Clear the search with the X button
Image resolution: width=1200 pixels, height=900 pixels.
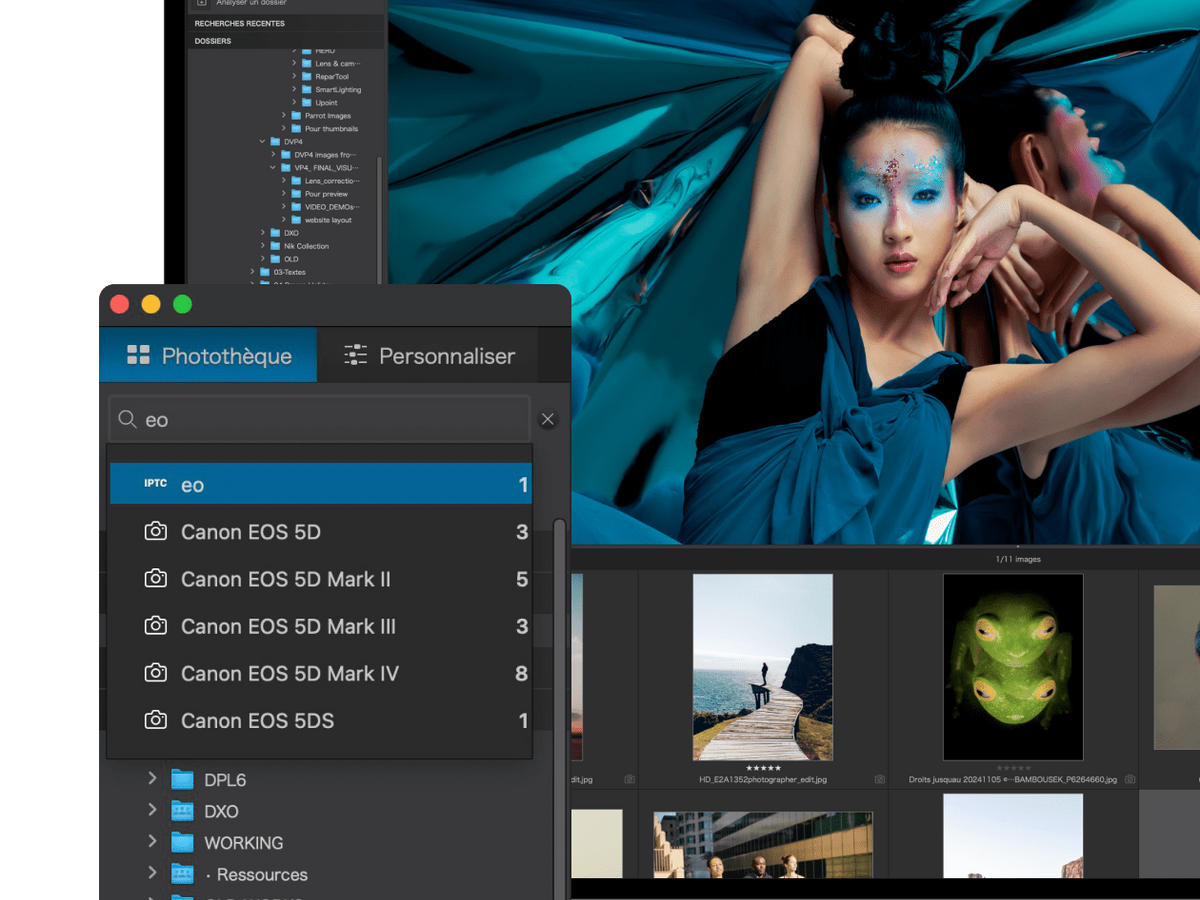tap(548, 420)
